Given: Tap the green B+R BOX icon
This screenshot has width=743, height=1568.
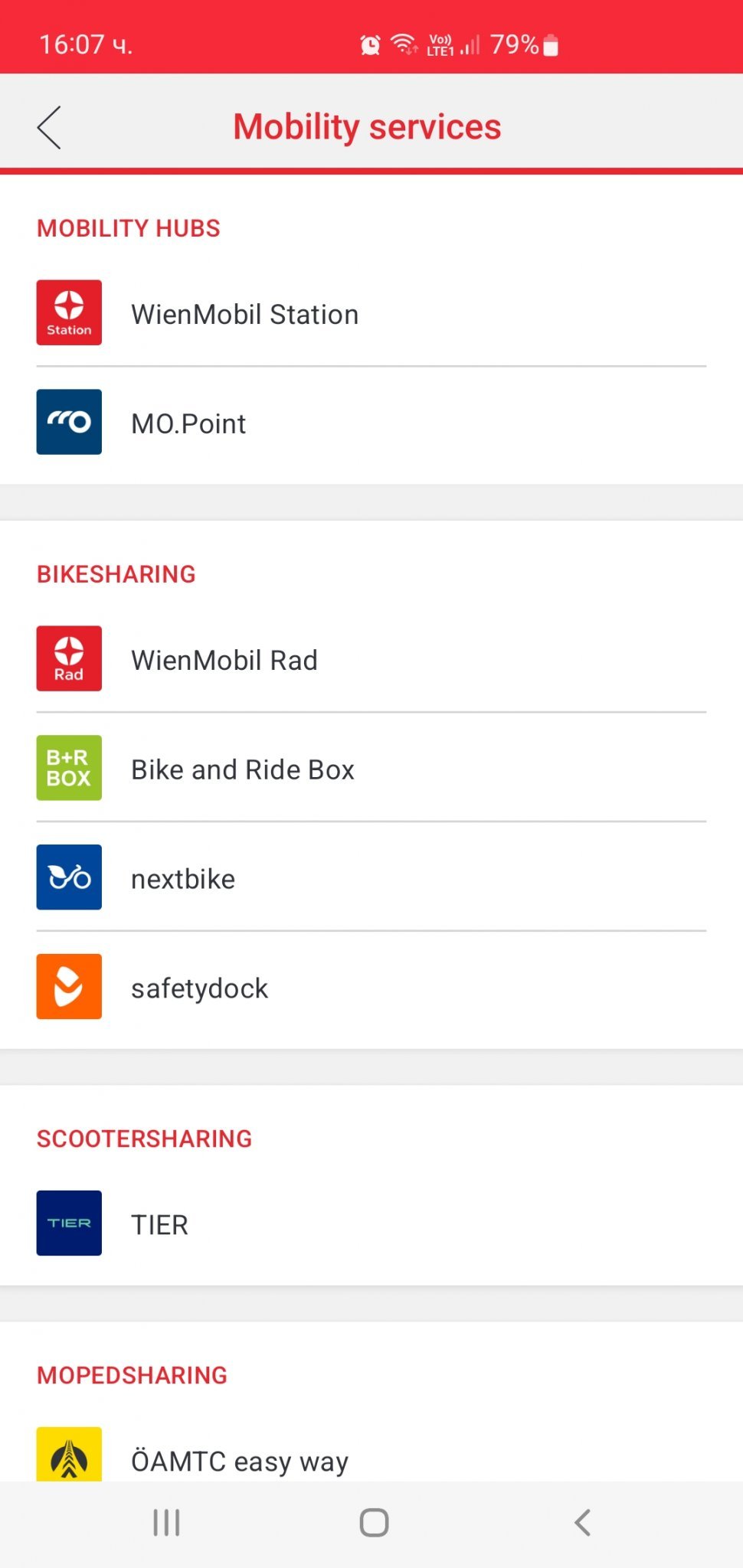Looking at the screenshot, I should 69,768.
